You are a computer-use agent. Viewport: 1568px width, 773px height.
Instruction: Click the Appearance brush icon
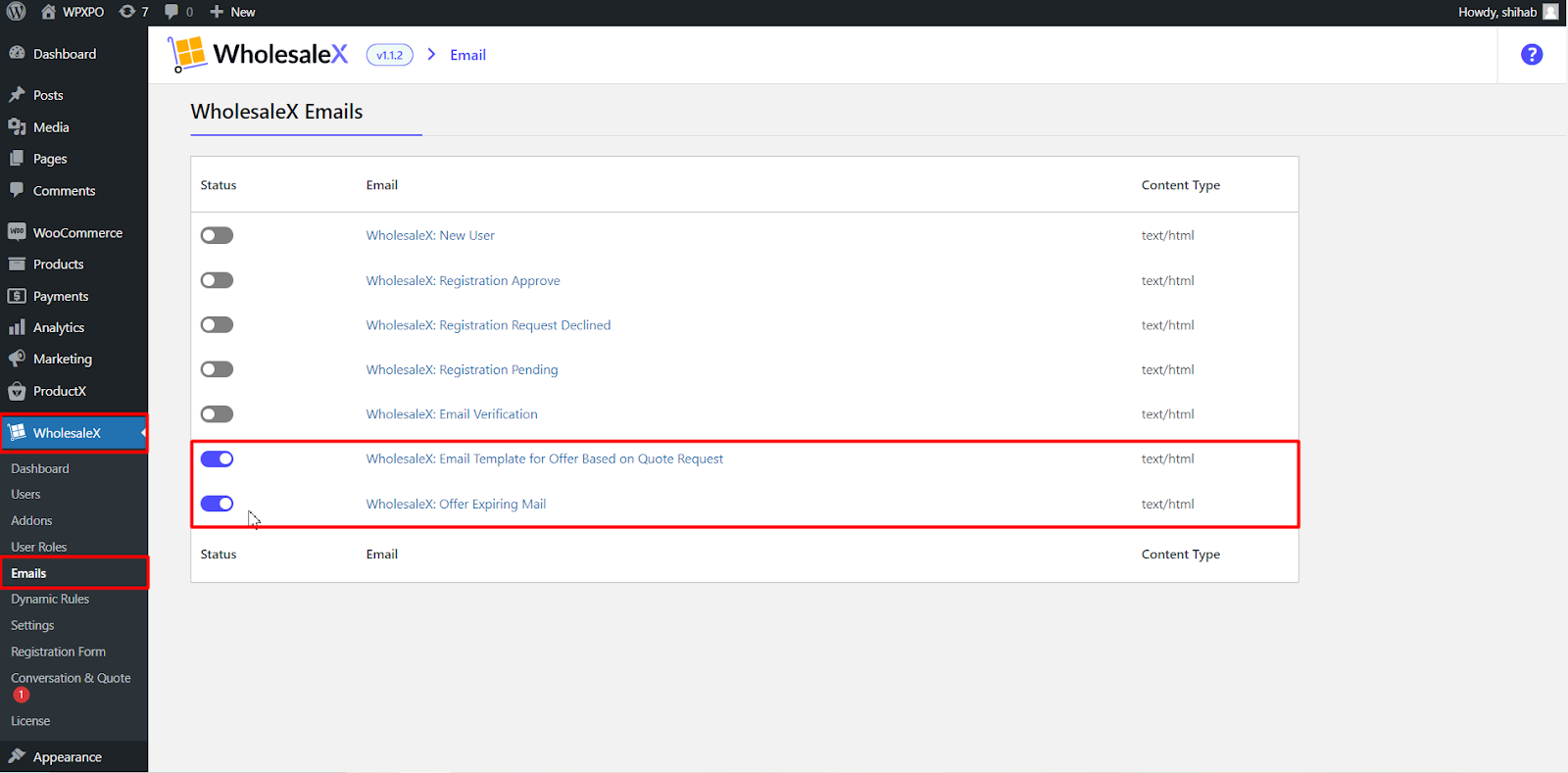click(17, 756)
